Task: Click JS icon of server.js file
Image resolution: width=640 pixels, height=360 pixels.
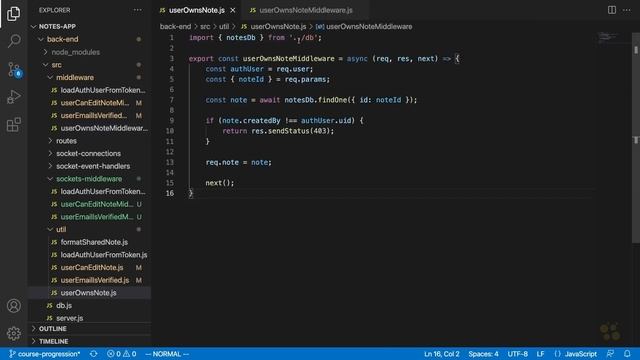Action: click(49, 318)
